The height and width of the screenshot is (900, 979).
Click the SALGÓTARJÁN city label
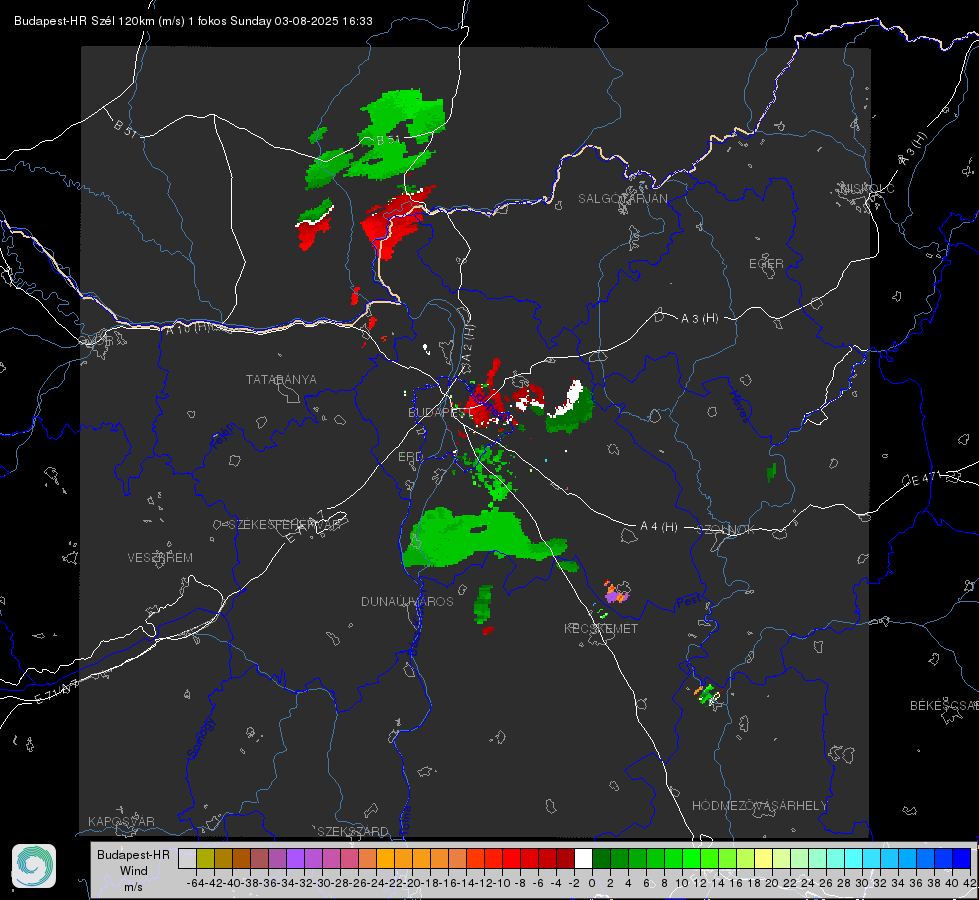click(622, 199)
